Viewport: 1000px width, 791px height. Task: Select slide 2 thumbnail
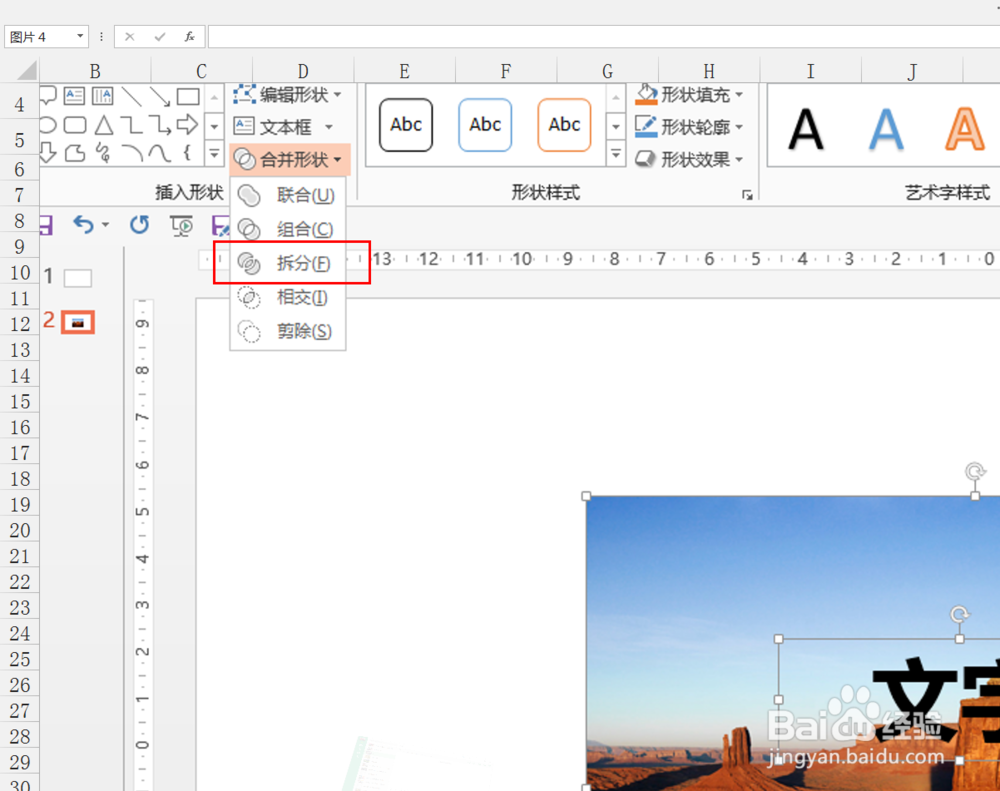[78, 323]
